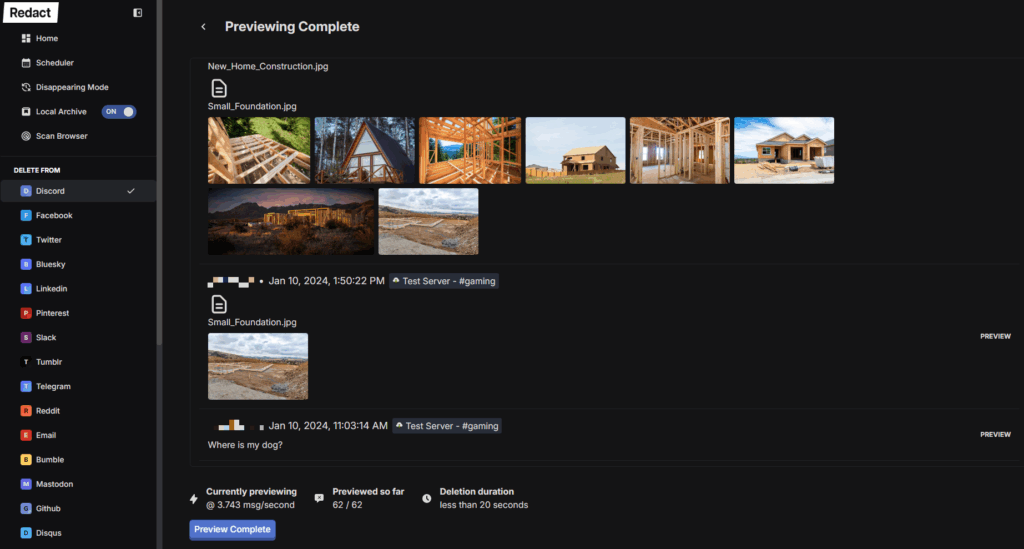
Task: Toggle the Local Archive switch off
Action: 119,112
